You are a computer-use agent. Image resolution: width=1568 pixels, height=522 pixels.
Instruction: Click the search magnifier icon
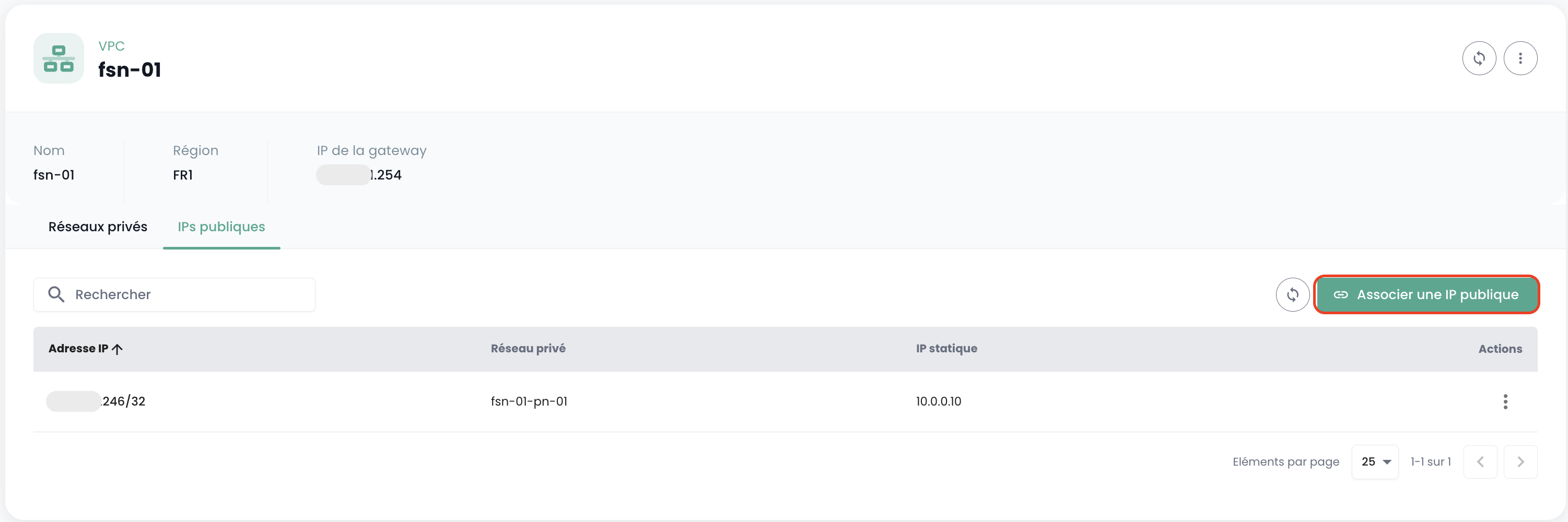pos(56,295)
